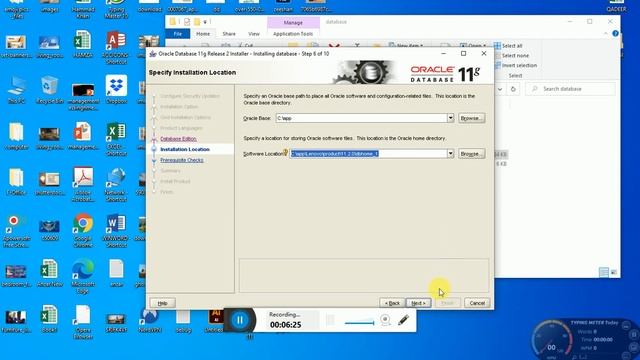This screenshot has height=360, width=640.
Task: Open Book1 Excel file on desktop
Action: point(49,319)
